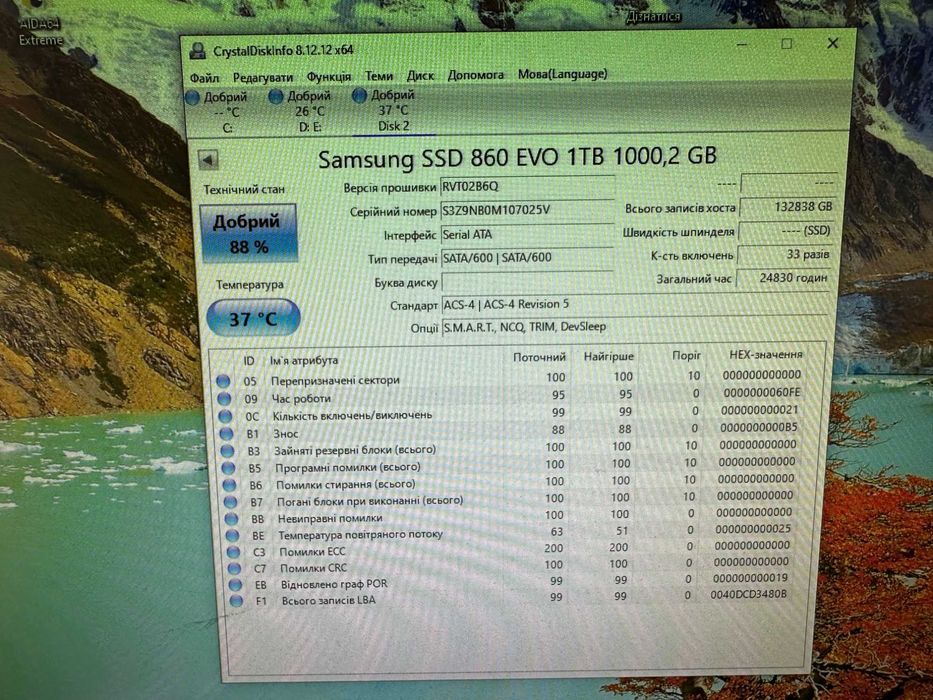Select HEX value 000000000025
This screenshot has width=933, height=700.
pyautogui.click(x=753, y=529)
